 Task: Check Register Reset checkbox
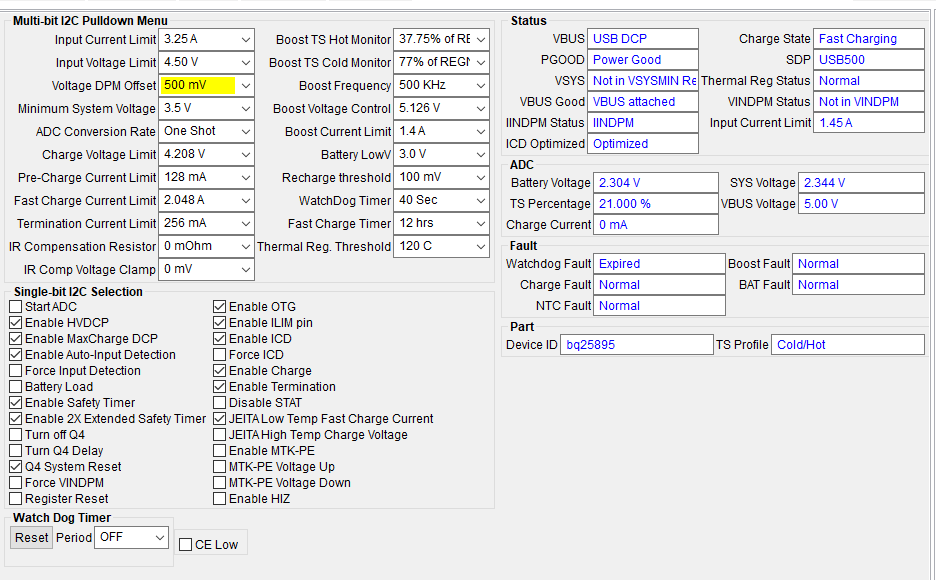click(x=16, y=499)
